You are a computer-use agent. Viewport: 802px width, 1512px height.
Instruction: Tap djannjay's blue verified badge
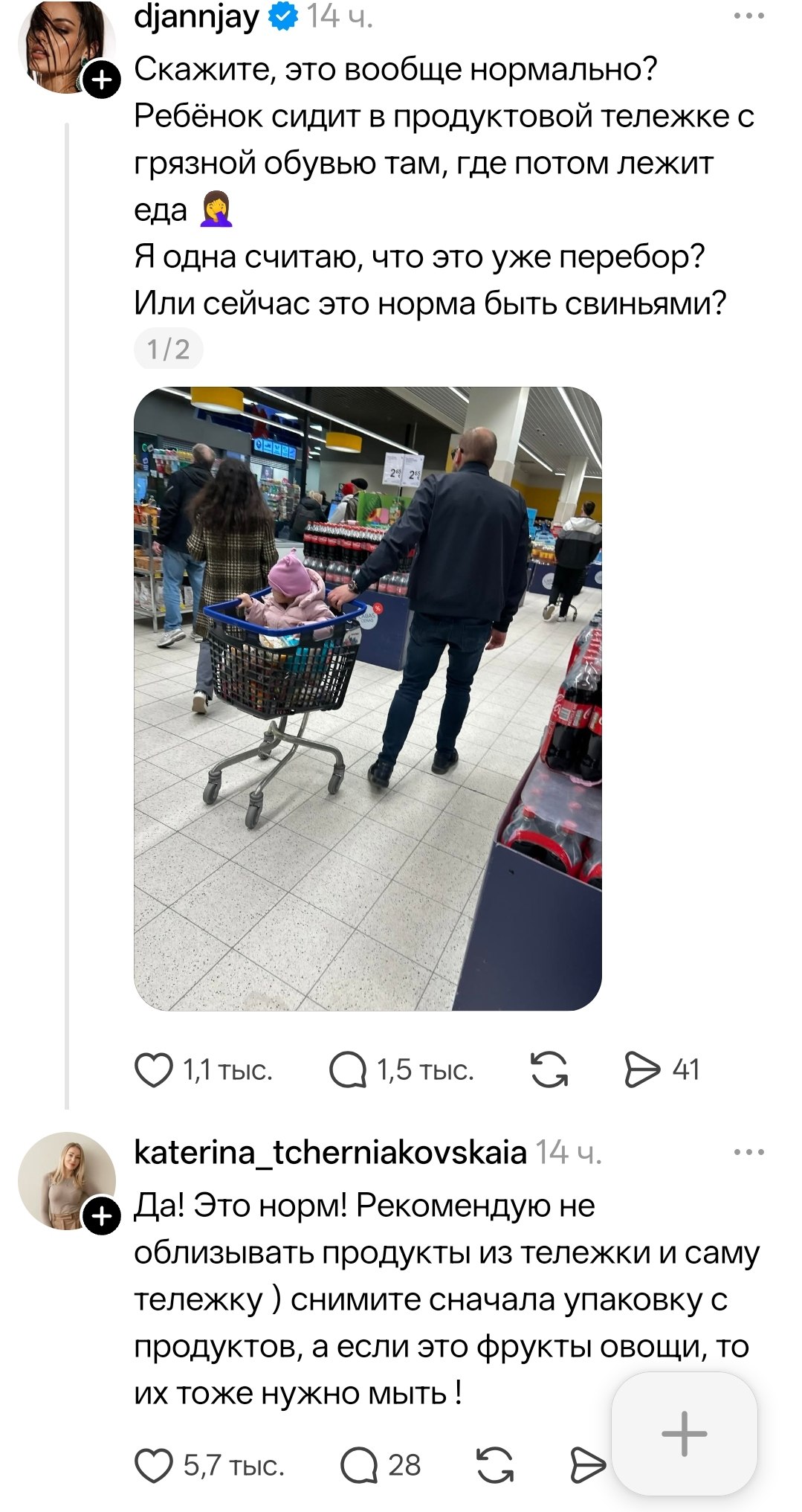click(283, 16)
